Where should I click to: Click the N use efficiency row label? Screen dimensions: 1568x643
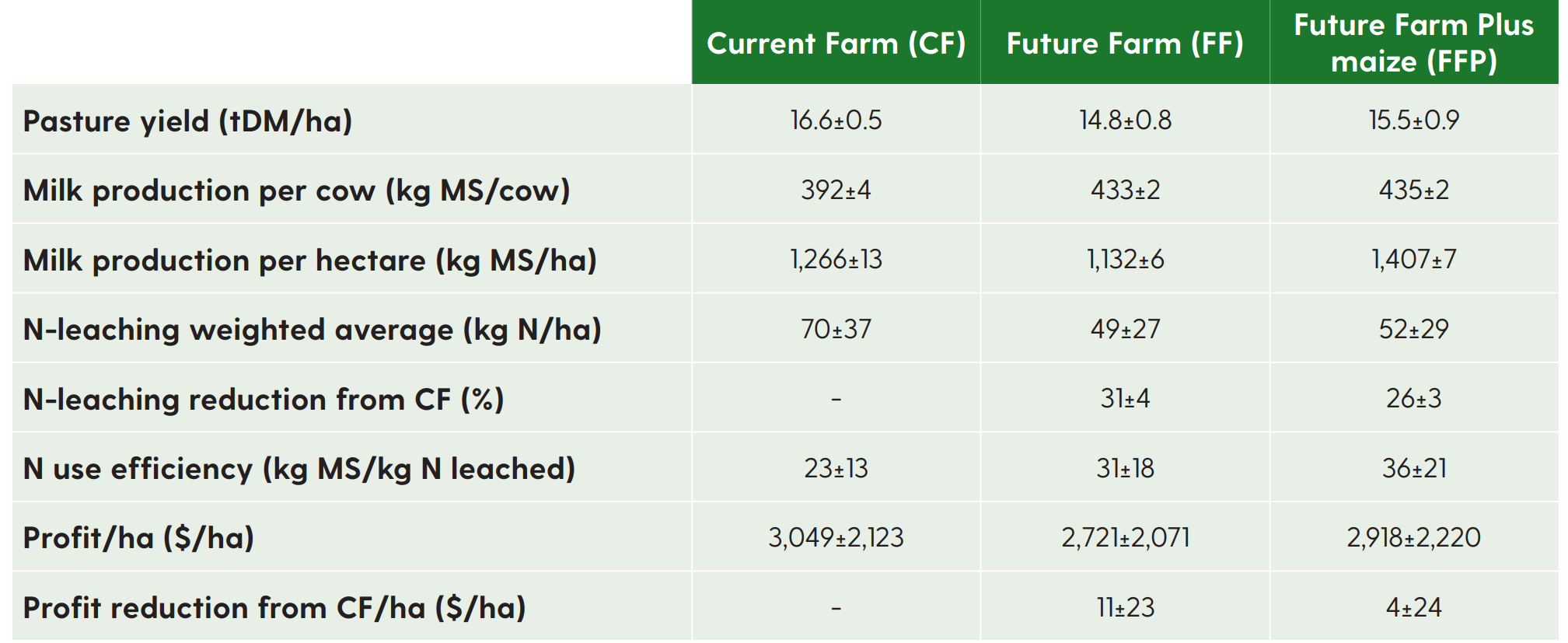[x=299, y=469]
